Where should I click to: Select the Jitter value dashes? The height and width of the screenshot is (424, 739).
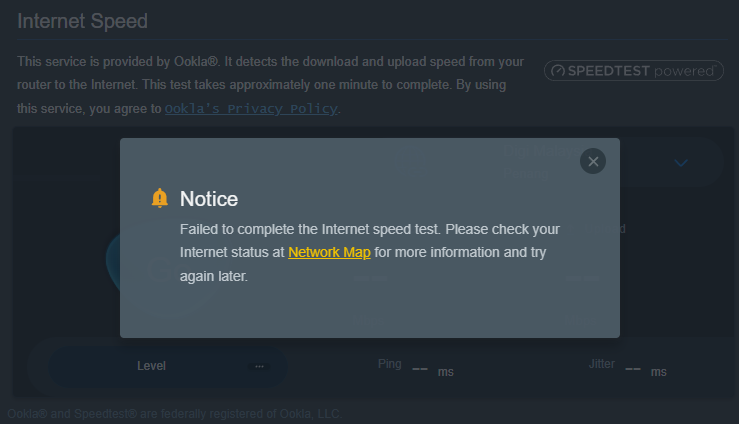pyautogui.click(x=632, y=369)
